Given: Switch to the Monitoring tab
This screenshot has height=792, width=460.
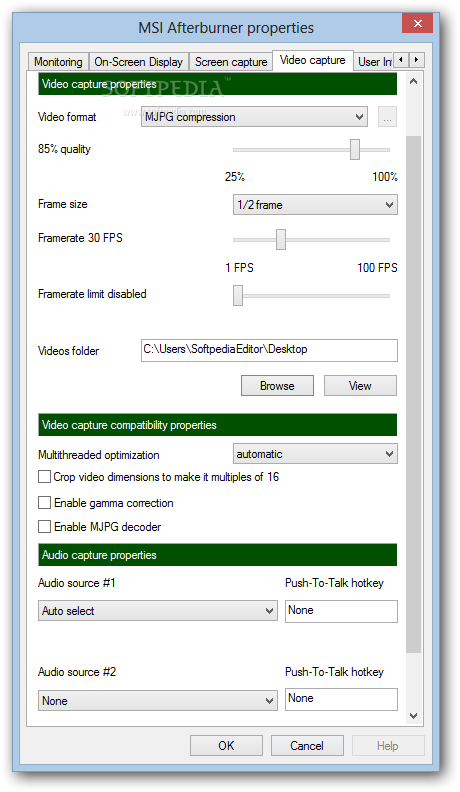Looking at the screenshot, I should point(58,62).
